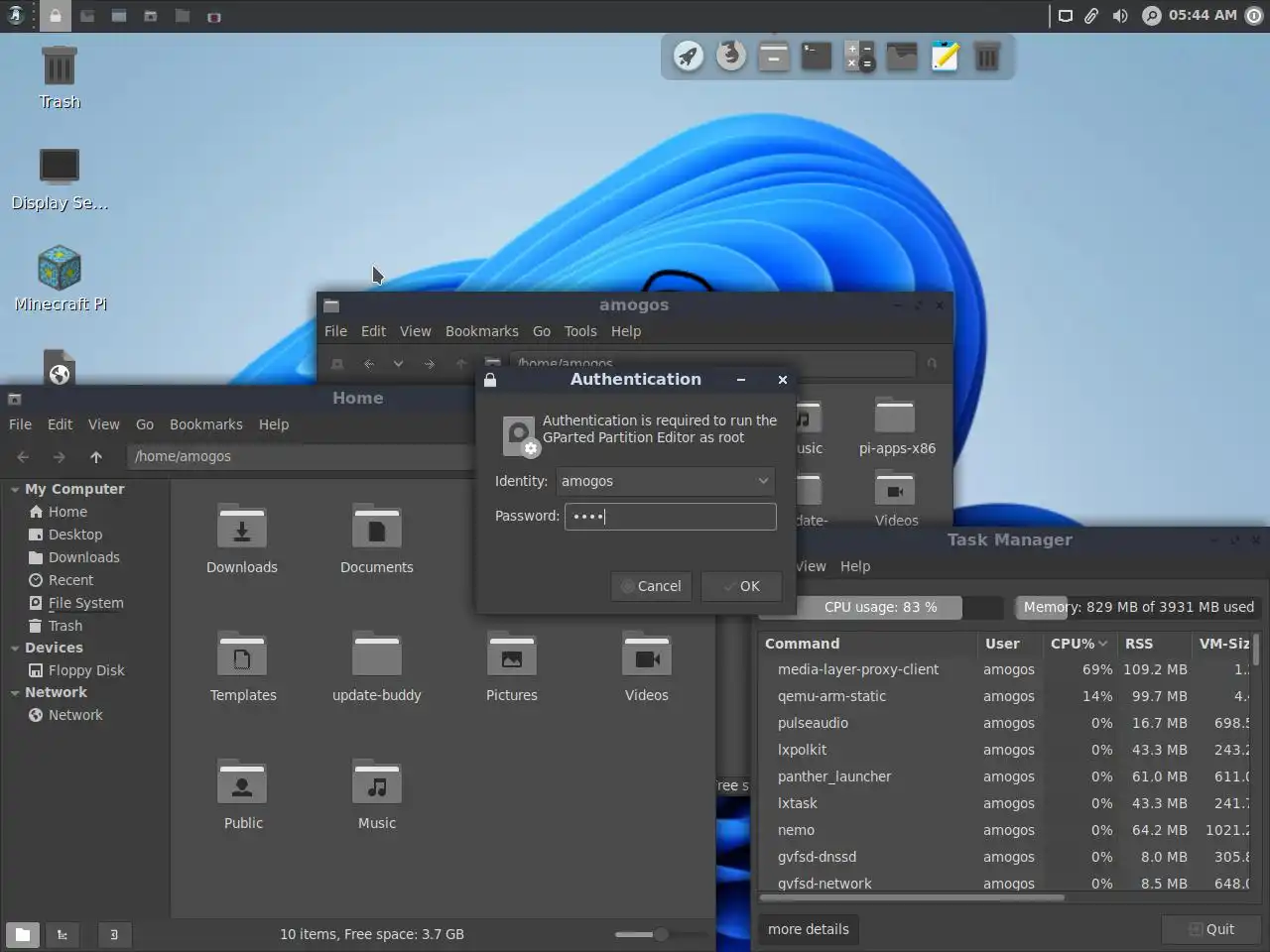Open the archive-style window icon in the dock
This screenshot has width=1270, height=952.
click(774, 57)
